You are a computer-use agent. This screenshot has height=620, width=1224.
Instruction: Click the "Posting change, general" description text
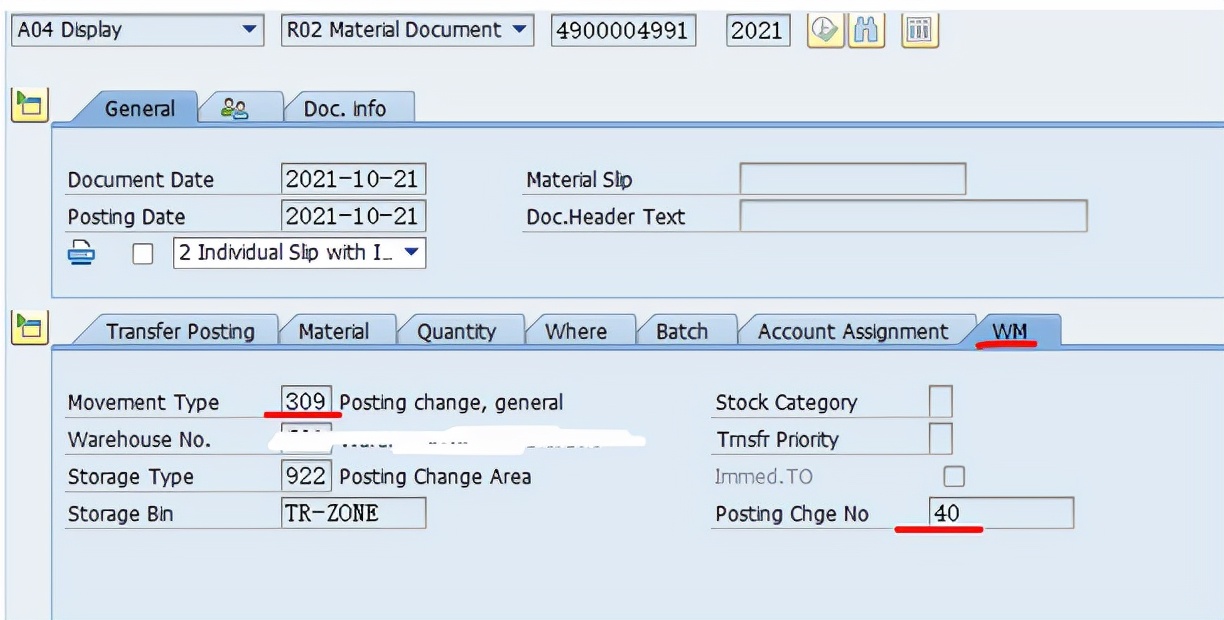pyautogui.click(x=451, y=403)
